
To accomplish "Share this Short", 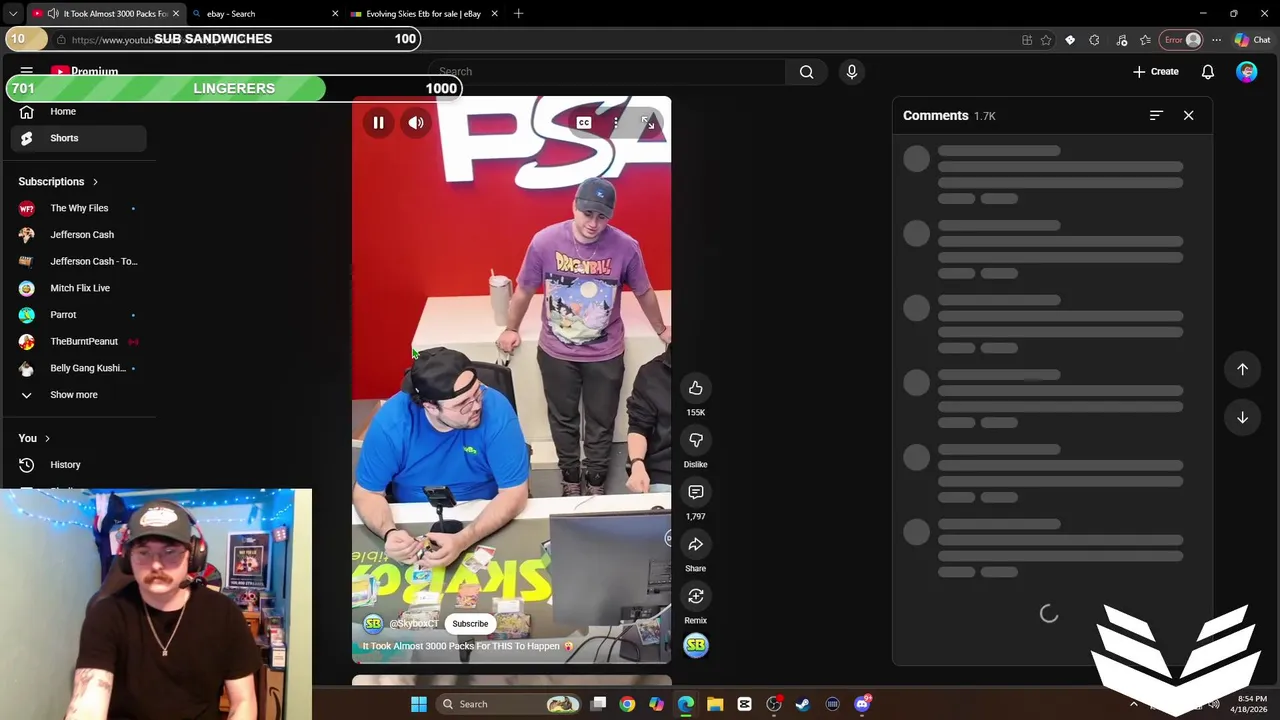I will tap(696, 544).
